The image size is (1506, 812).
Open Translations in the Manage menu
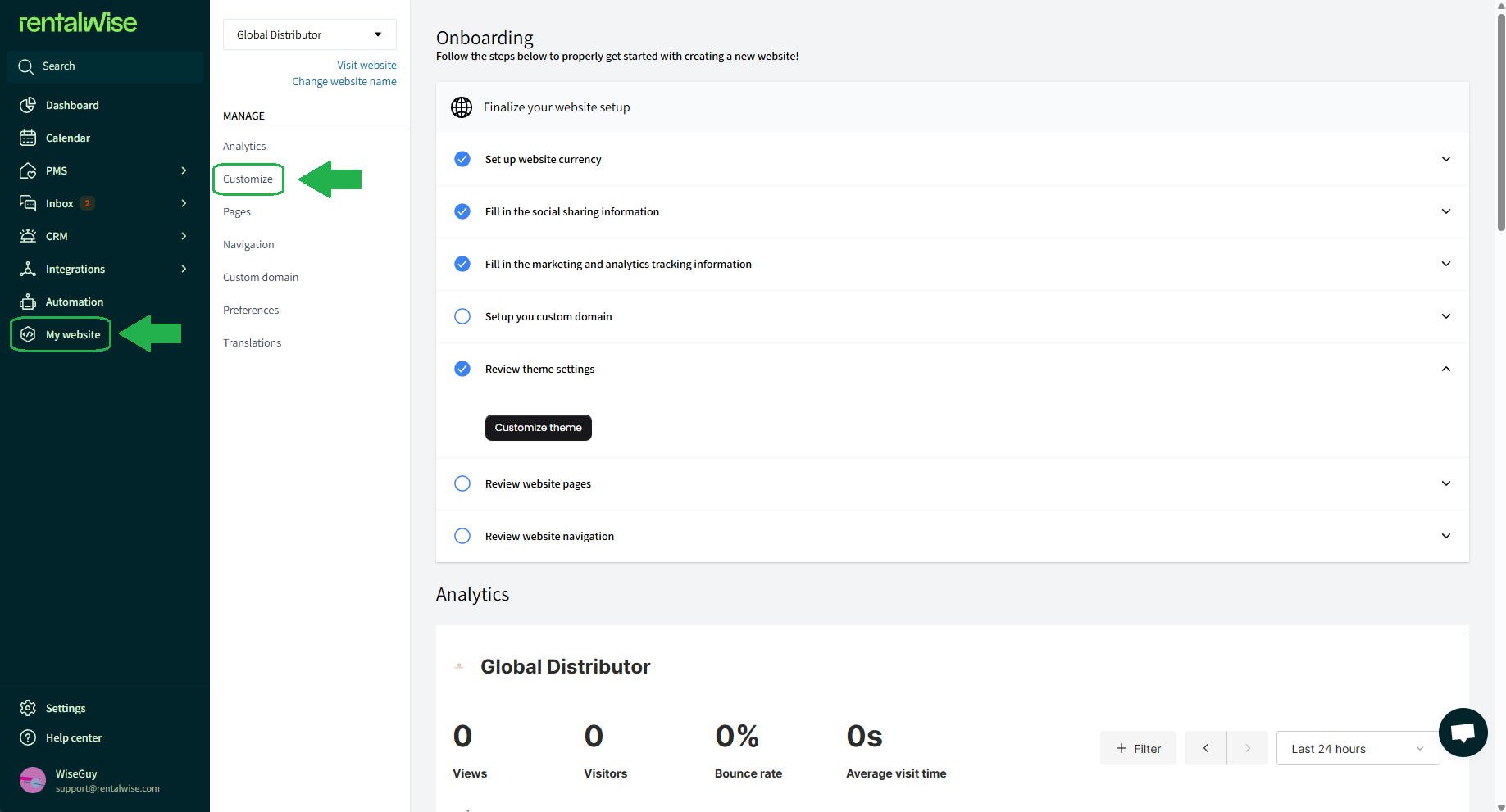(252, 342)
